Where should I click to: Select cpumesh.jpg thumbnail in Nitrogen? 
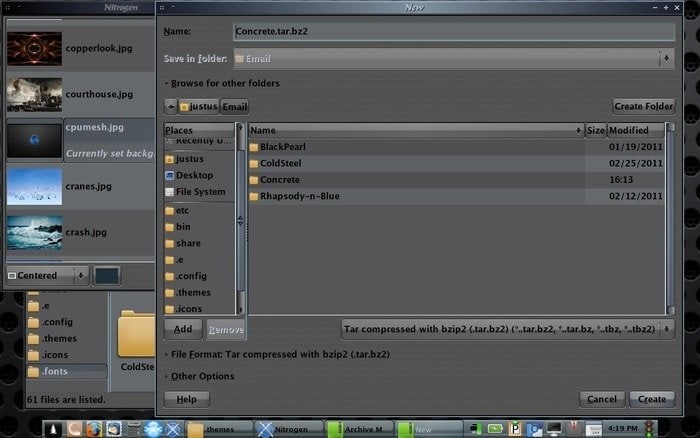click(34, 140)
